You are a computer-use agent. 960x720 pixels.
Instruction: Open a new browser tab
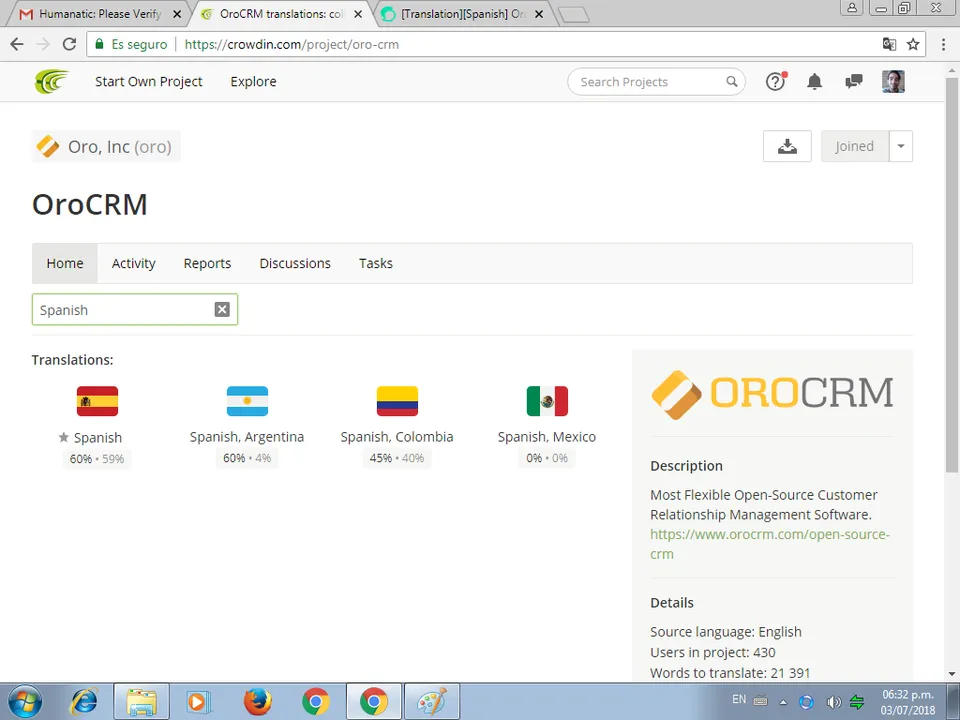[574, 15]
